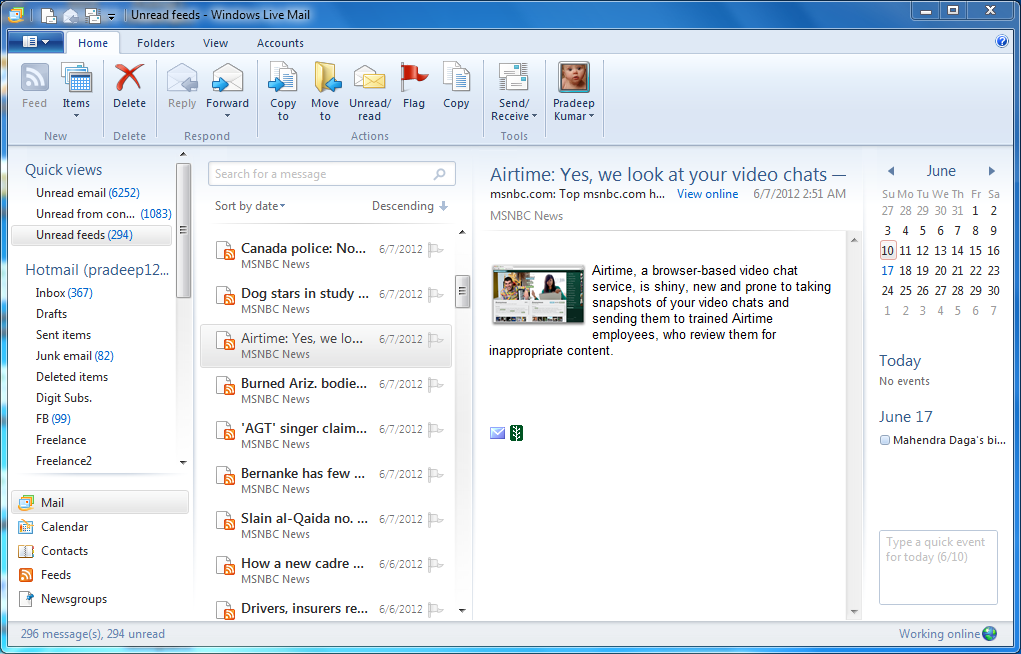This screenshot has width=1021, height=654.
Task: Click the green share icon in article
Action: (x=516, y=433)
